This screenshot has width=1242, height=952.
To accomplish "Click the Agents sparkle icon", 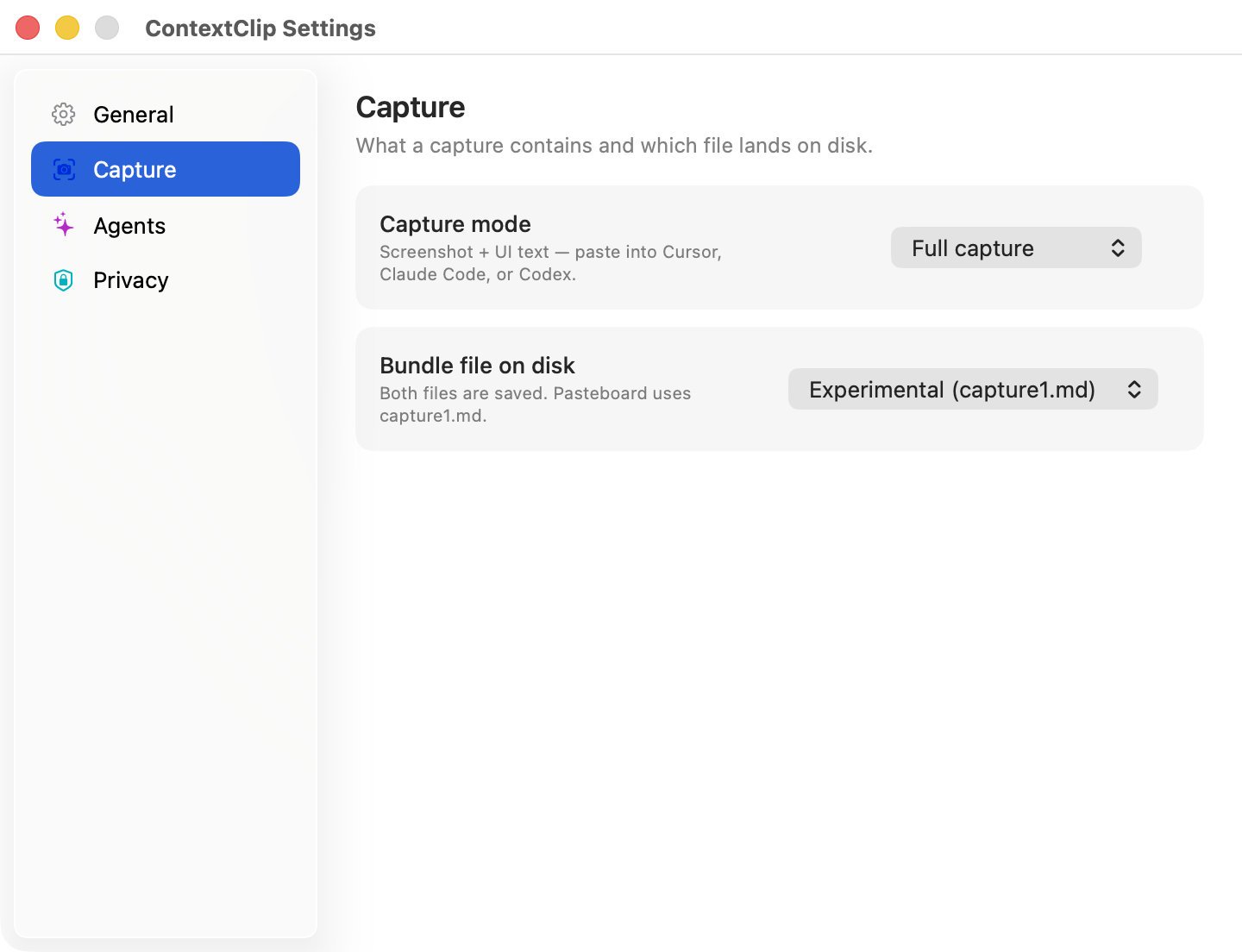I will click(64, 224).
